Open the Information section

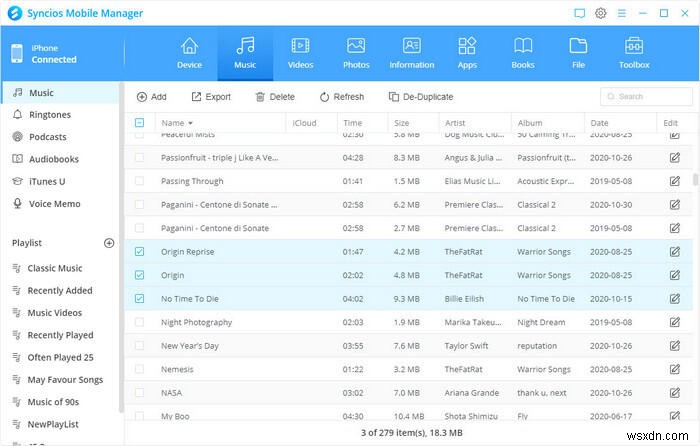[412, 53]
